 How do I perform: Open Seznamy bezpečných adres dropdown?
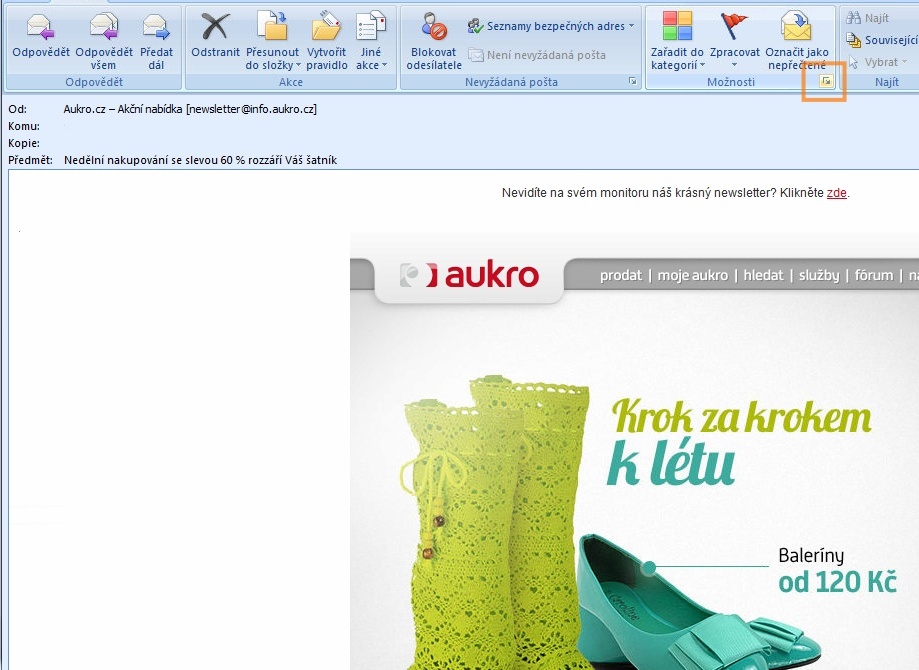(551, 26)
